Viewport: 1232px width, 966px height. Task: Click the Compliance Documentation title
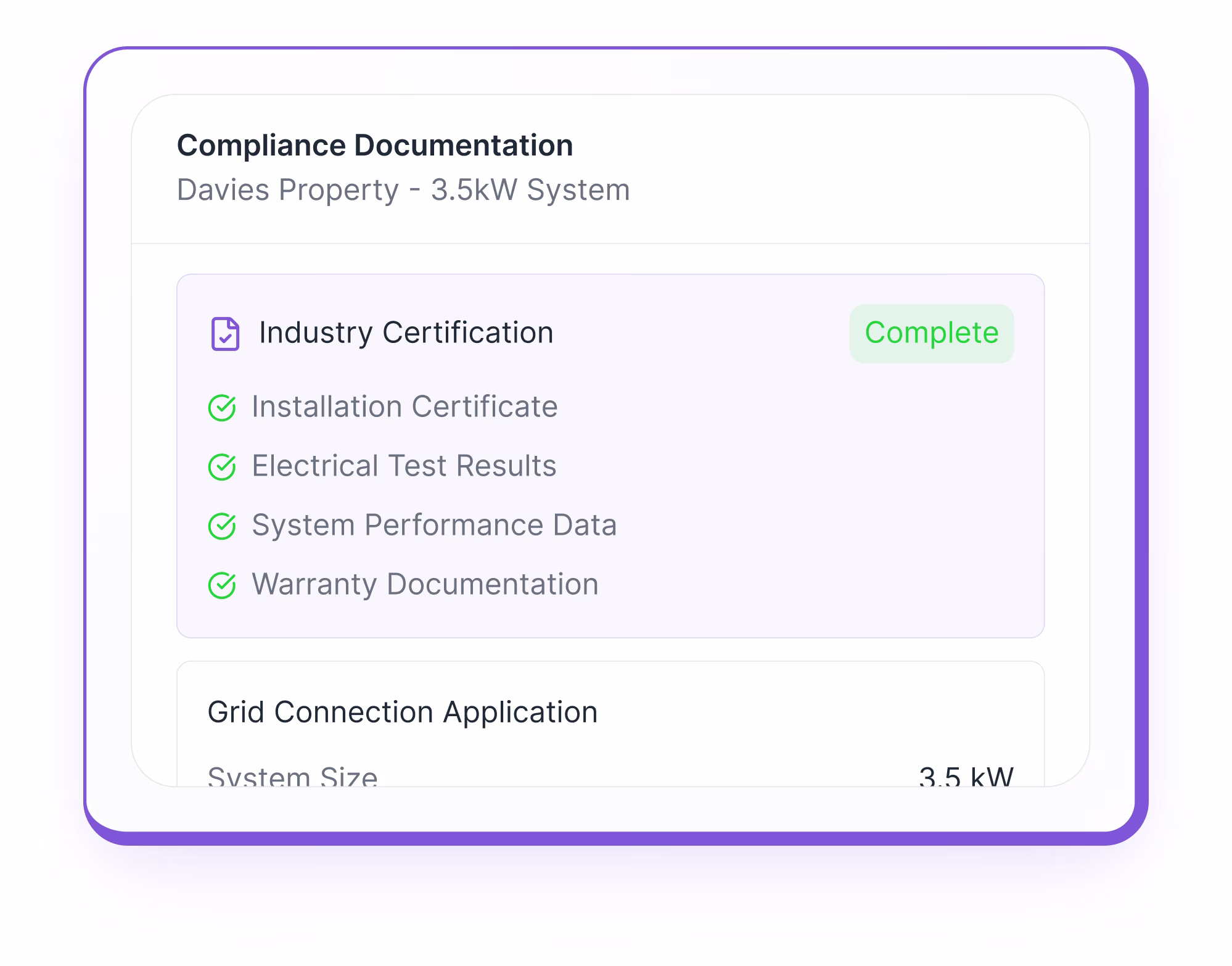click(x=375, y=145)
